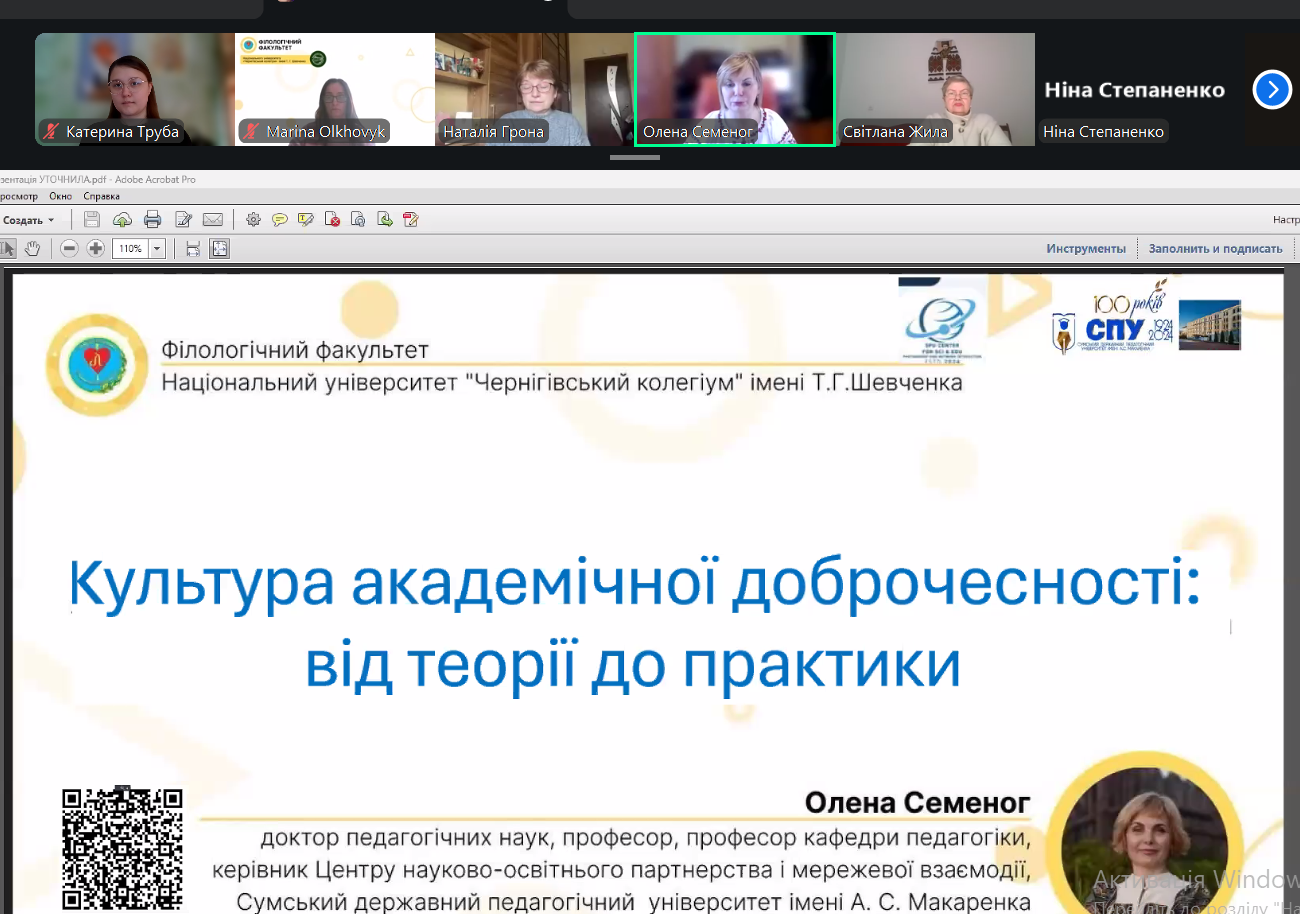Select Світлана Жила video thumbnail
This screenshot has width=1300, height=914.
tap(935, 90)
